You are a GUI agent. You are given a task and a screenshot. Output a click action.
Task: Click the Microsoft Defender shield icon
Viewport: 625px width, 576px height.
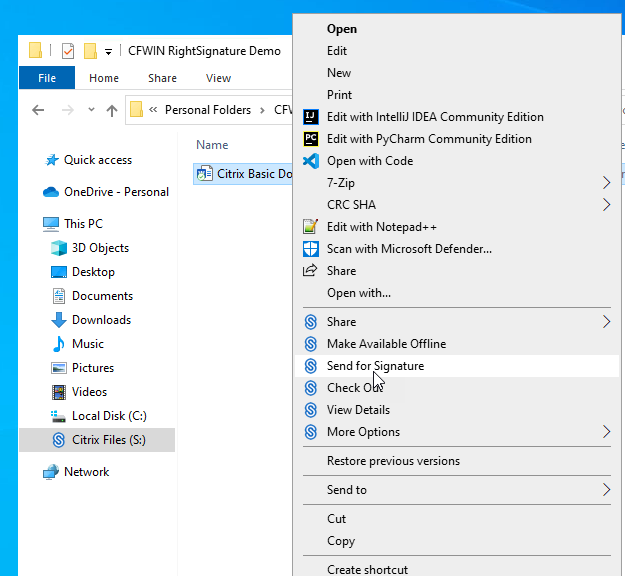pos(310,249)
